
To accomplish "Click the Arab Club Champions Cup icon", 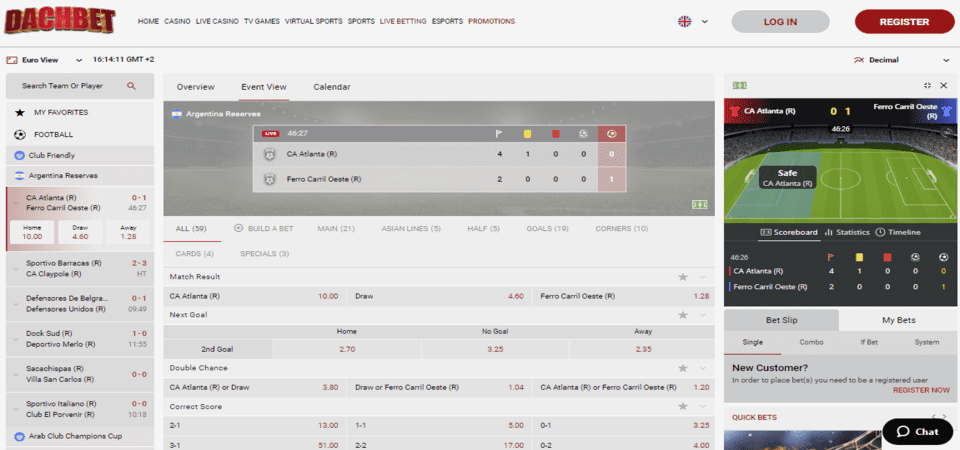I will [x=18, y=437].
